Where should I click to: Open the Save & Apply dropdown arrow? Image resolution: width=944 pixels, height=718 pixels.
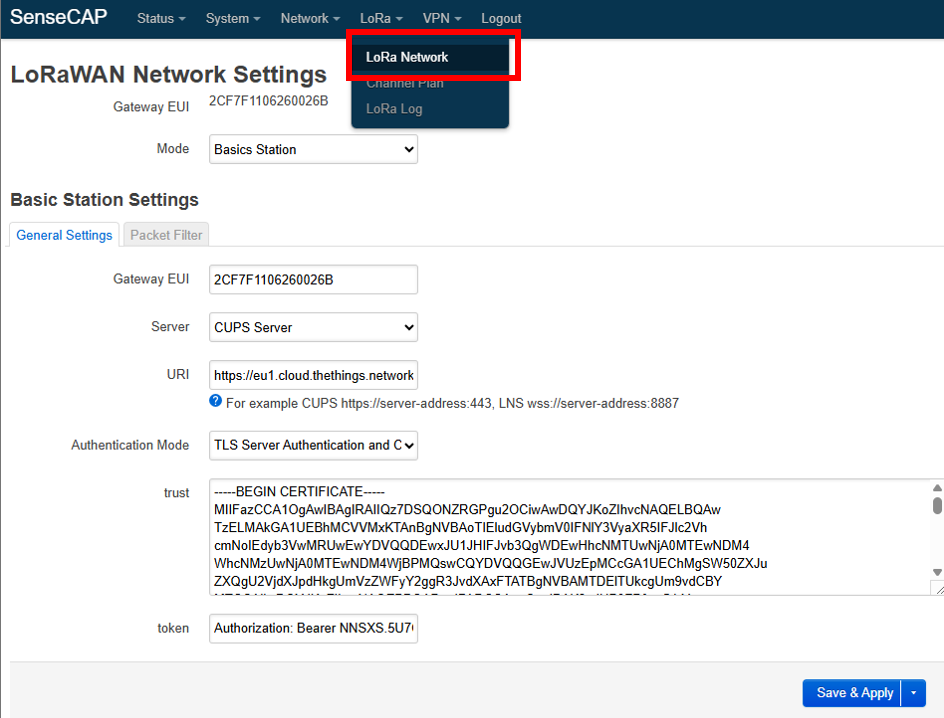(x=912, y=693)
